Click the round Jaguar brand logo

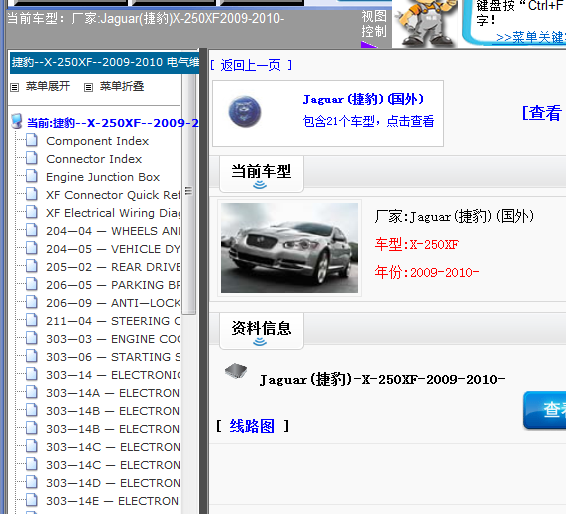[245, 112]
